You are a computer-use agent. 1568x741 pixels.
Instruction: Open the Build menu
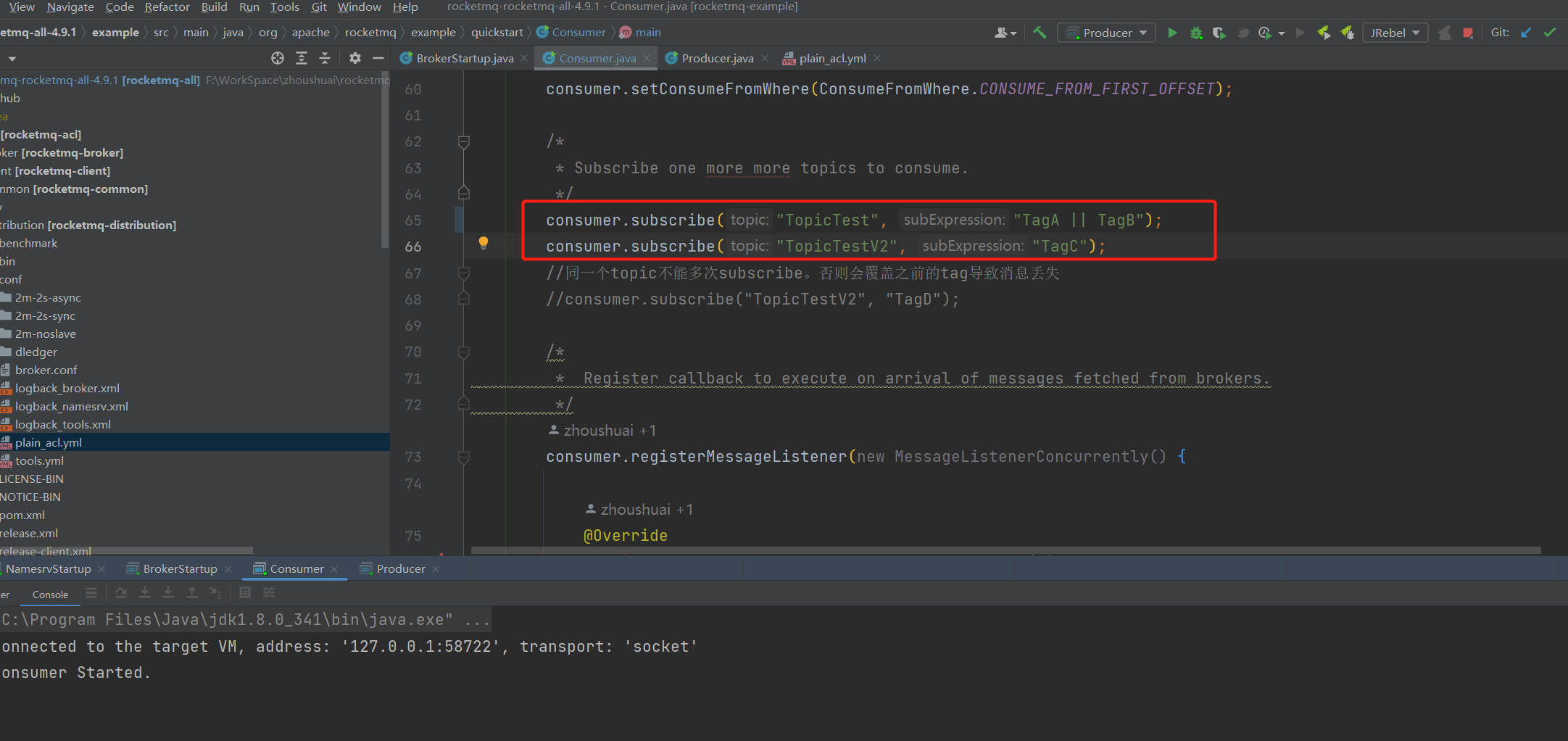[x=214, y=7]
